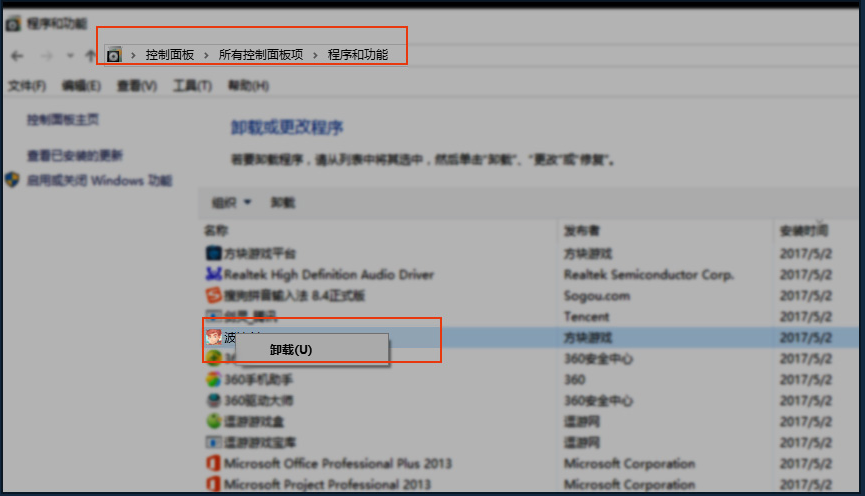Image resolution: width=865 pixels, height=496 pixels.
Task: Select the 360手机助手 icon in list
Action: click(x=213, y=380)
